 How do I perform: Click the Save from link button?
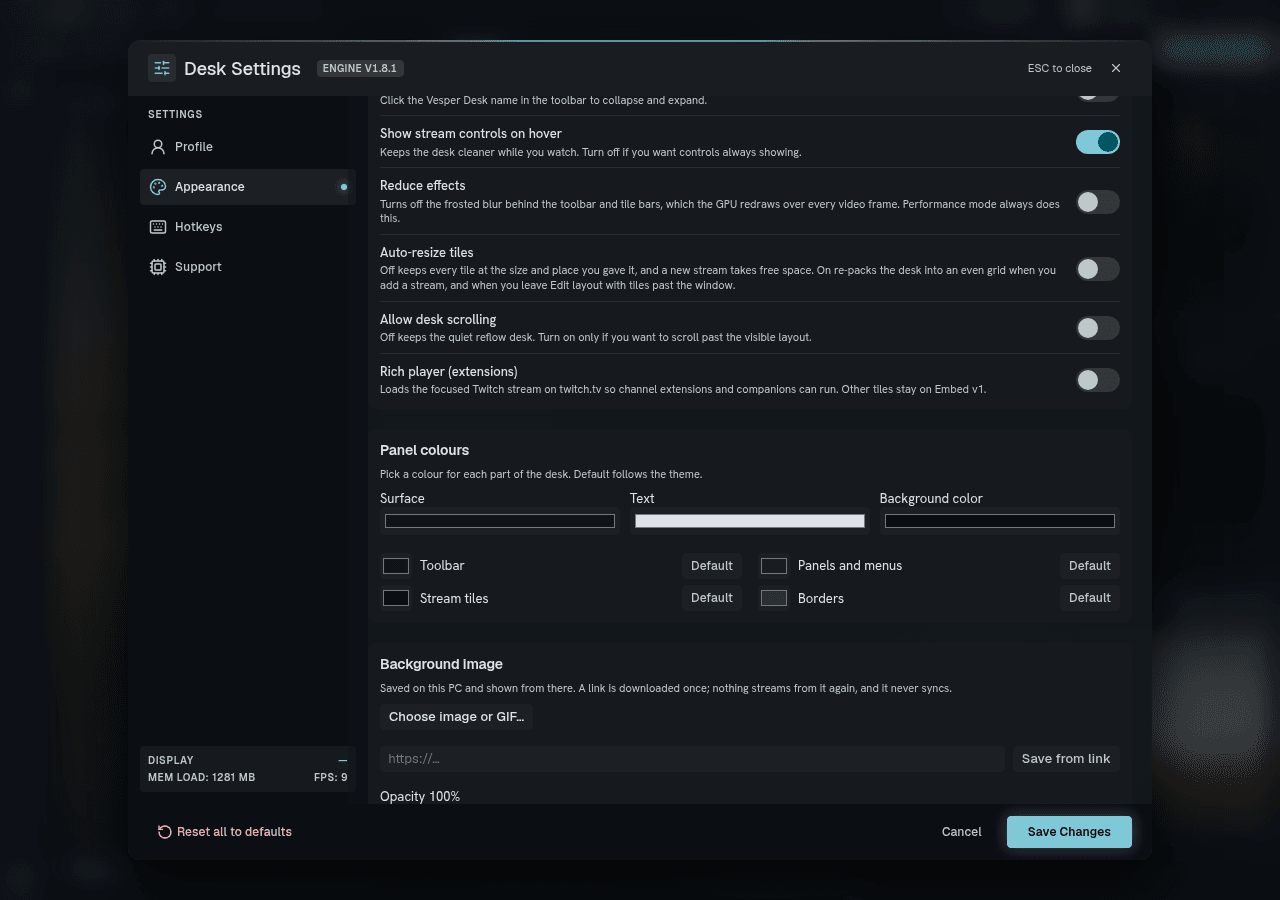click(1066, 759)
